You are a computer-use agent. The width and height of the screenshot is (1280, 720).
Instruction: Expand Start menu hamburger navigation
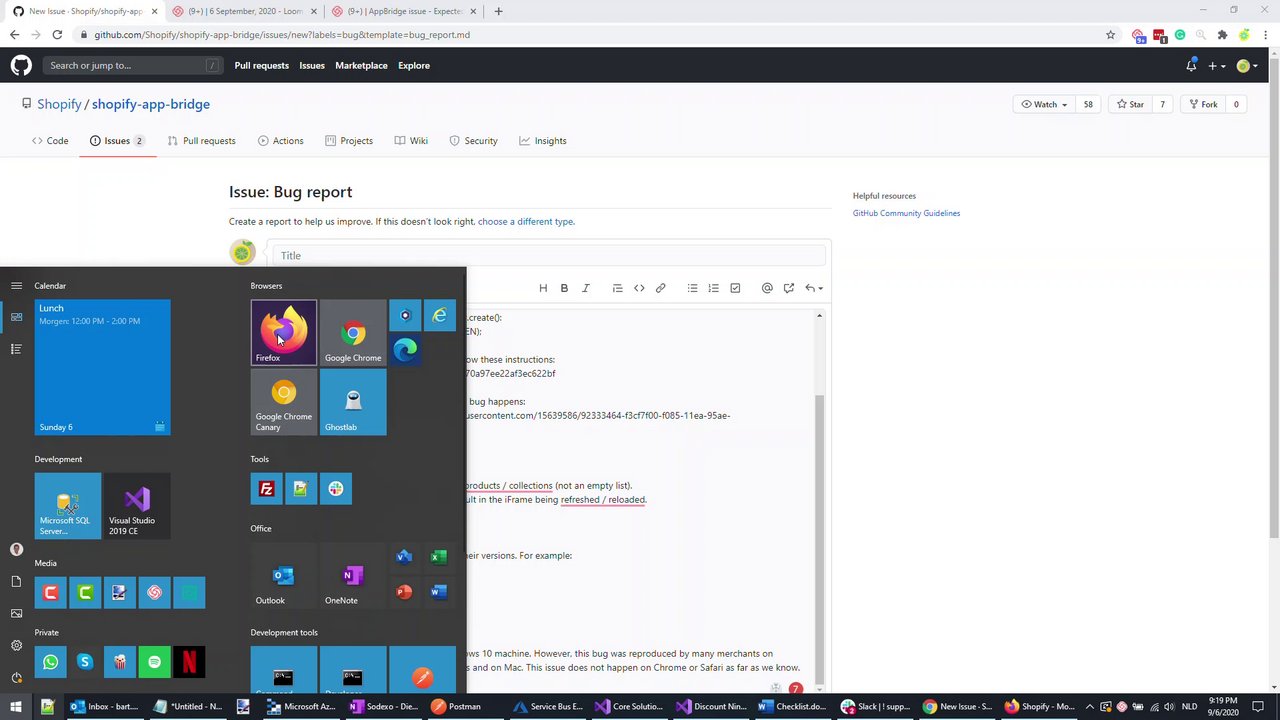(x=16, y=285)
